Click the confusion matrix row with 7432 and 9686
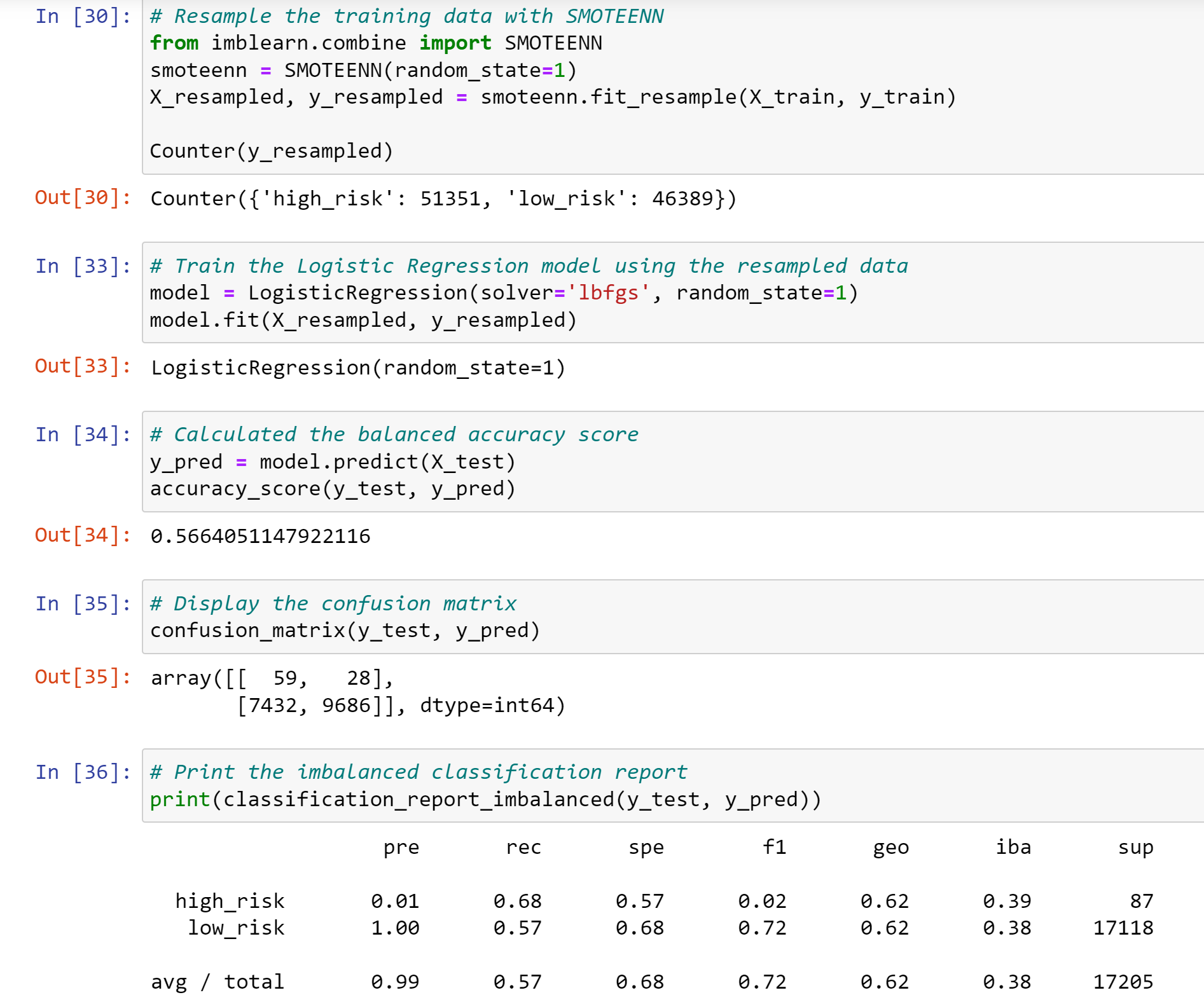Screen dimensions: 1204x995 401,706
